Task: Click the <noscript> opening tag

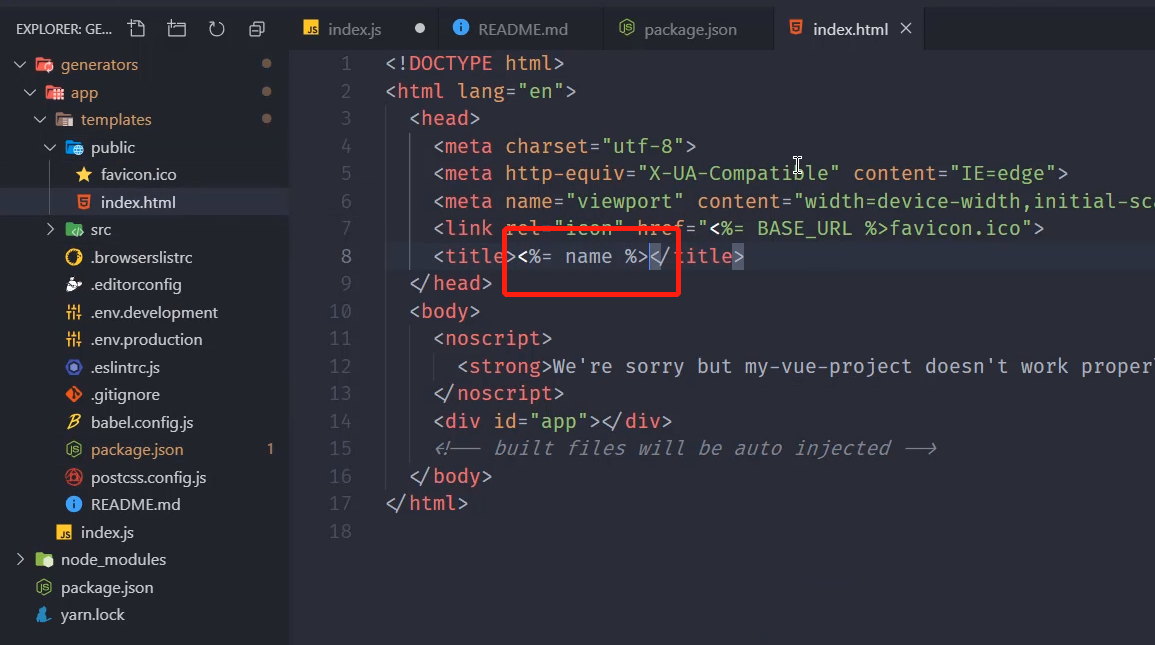Action: pos(492,339)
